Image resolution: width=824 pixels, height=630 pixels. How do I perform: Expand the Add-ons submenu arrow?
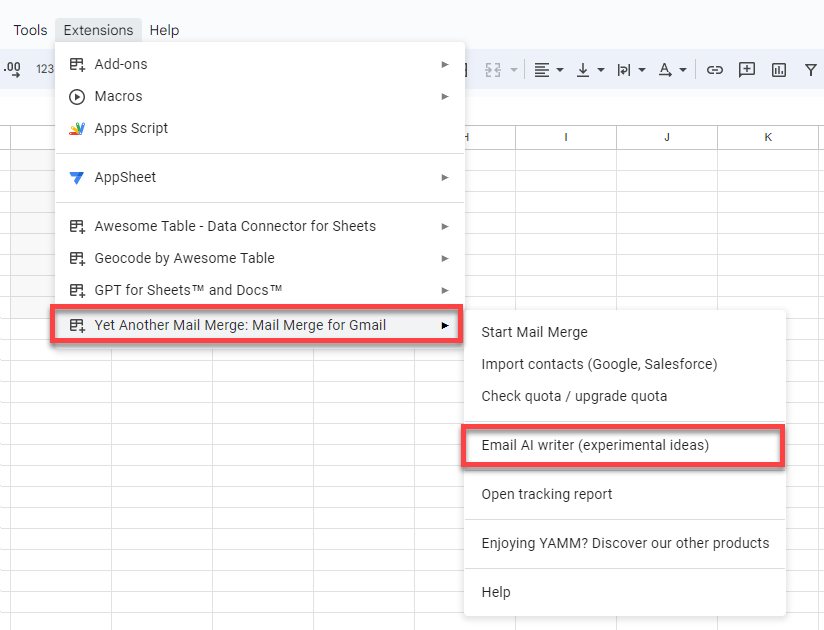click(445, 63)
